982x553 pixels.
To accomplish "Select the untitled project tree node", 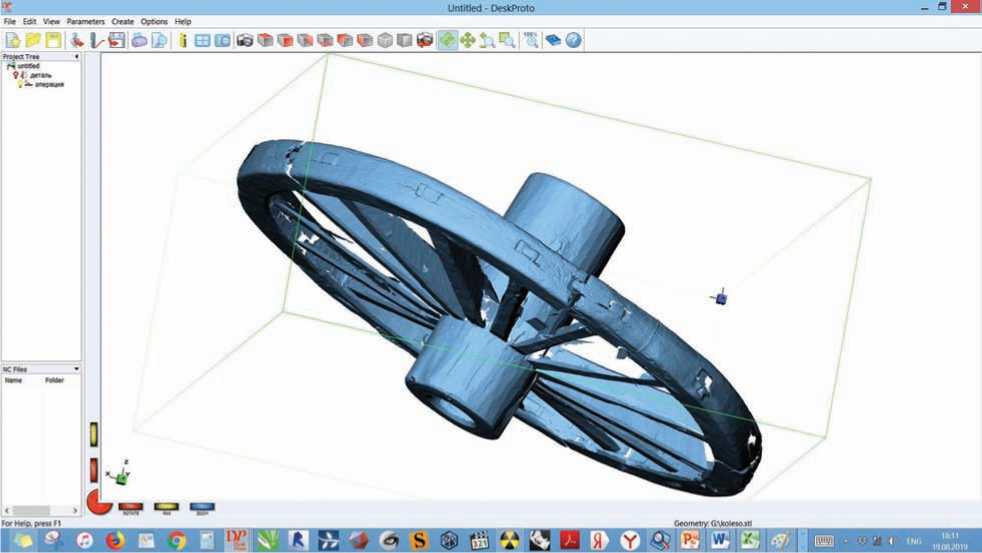I will click(x=28, y=66).
